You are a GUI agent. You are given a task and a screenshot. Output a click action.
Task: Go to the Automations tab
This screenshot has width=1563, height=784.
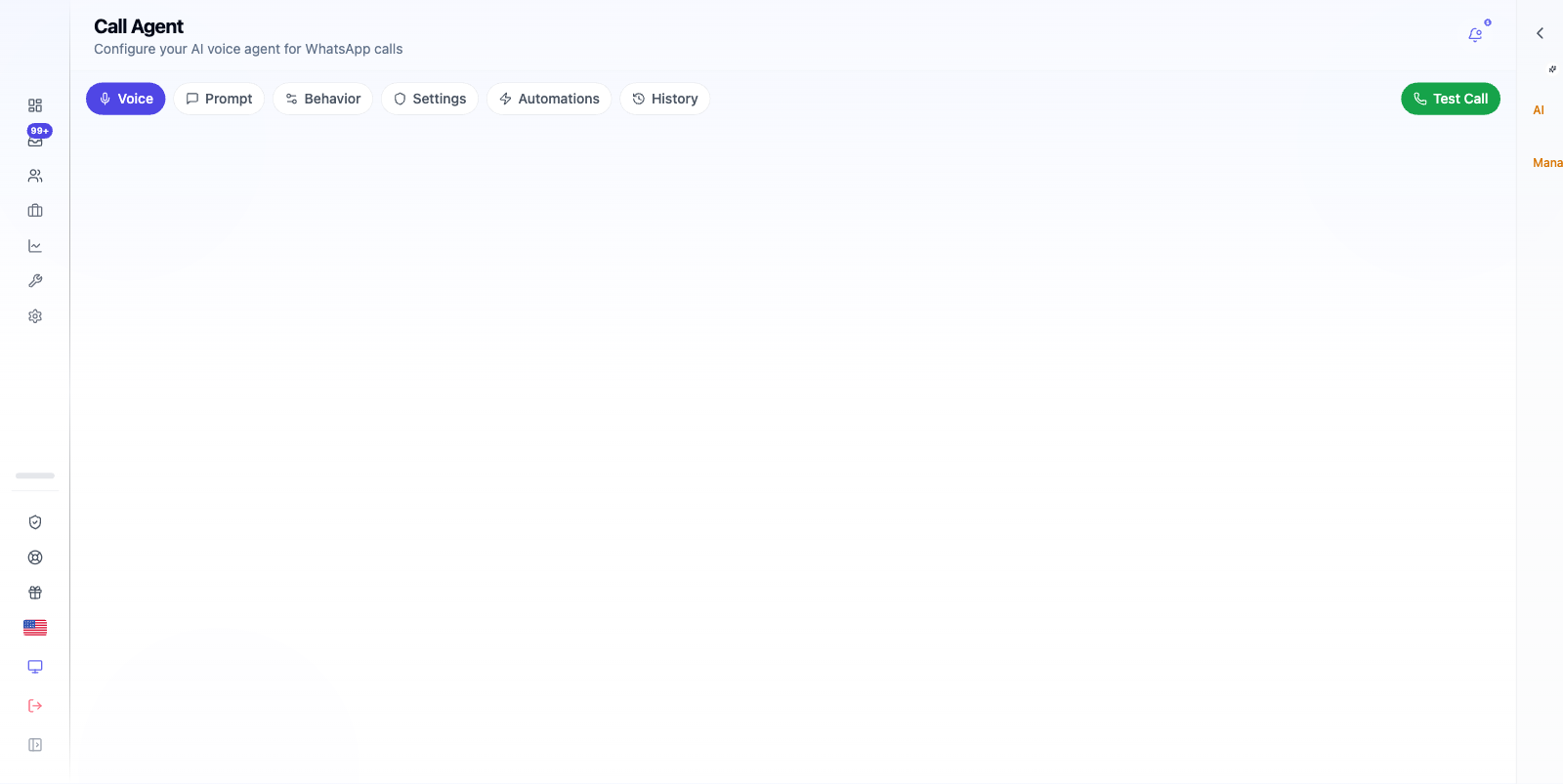point(549,99)
